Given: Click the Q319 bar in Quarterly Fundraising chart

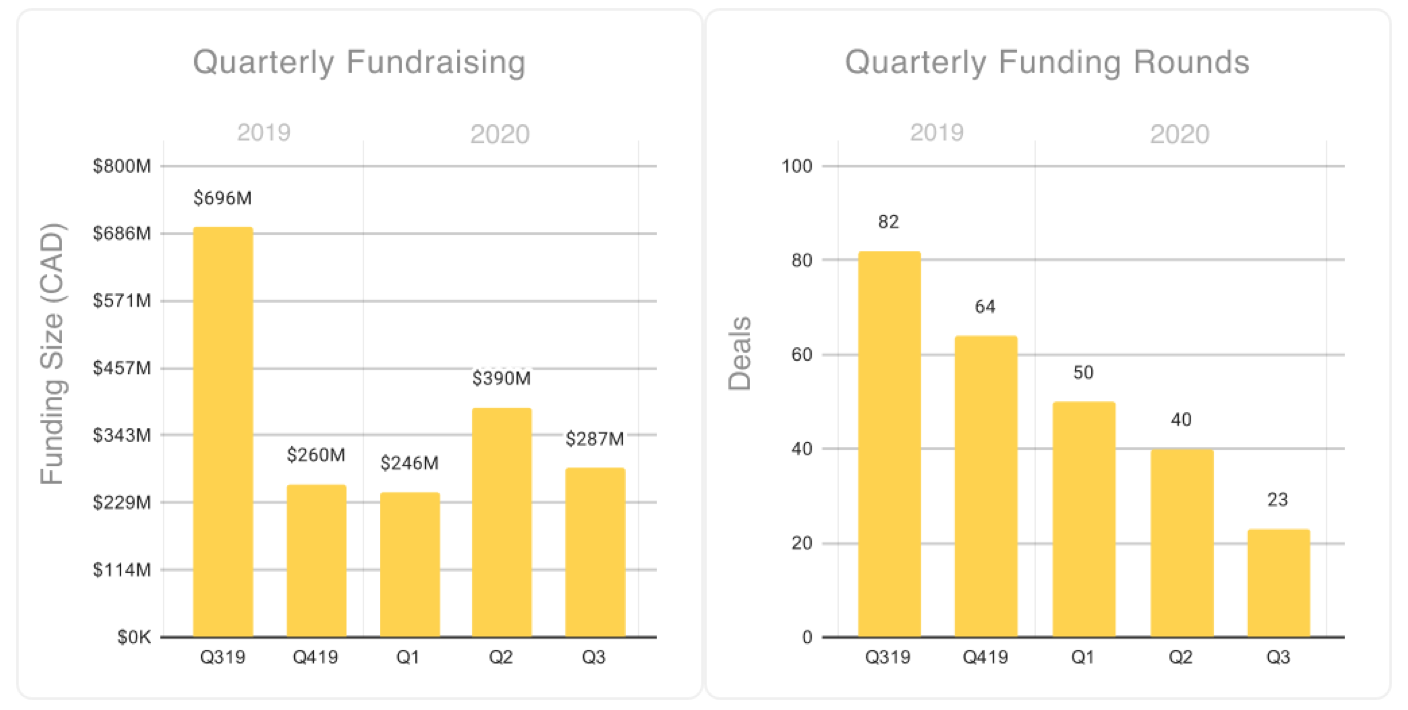Looking at the screenshot, I should 222,432.
